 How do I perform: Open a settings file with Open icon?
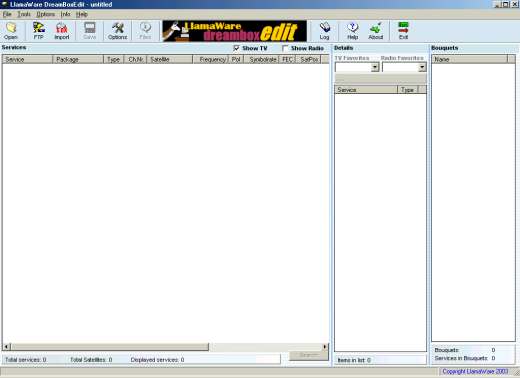[11, 31]
